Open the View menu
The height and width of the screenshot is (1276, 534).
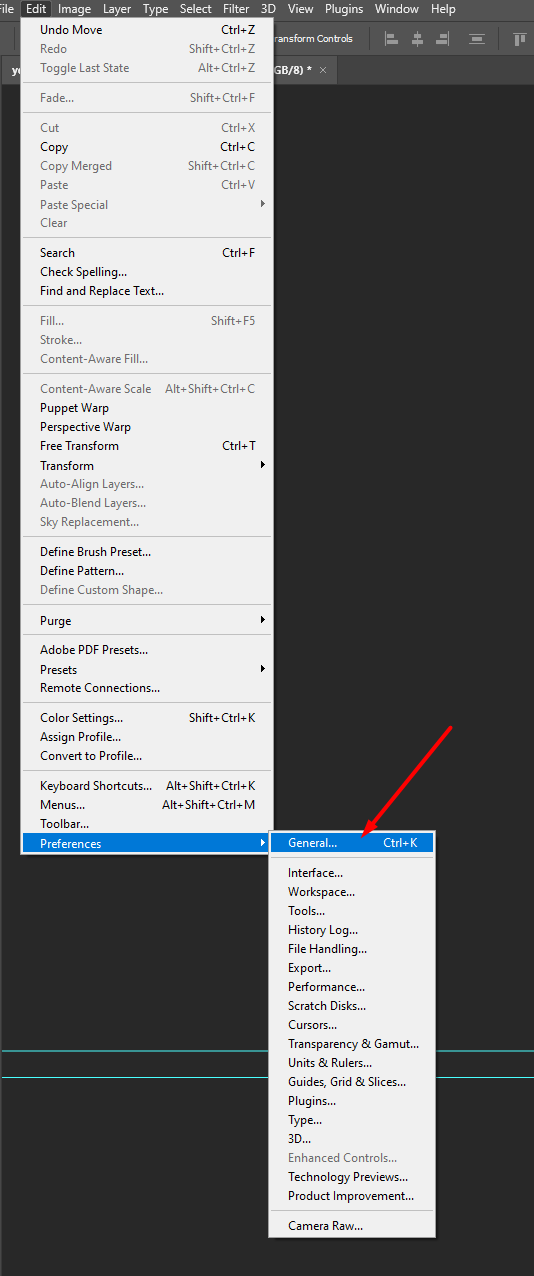tap(300, 9)
